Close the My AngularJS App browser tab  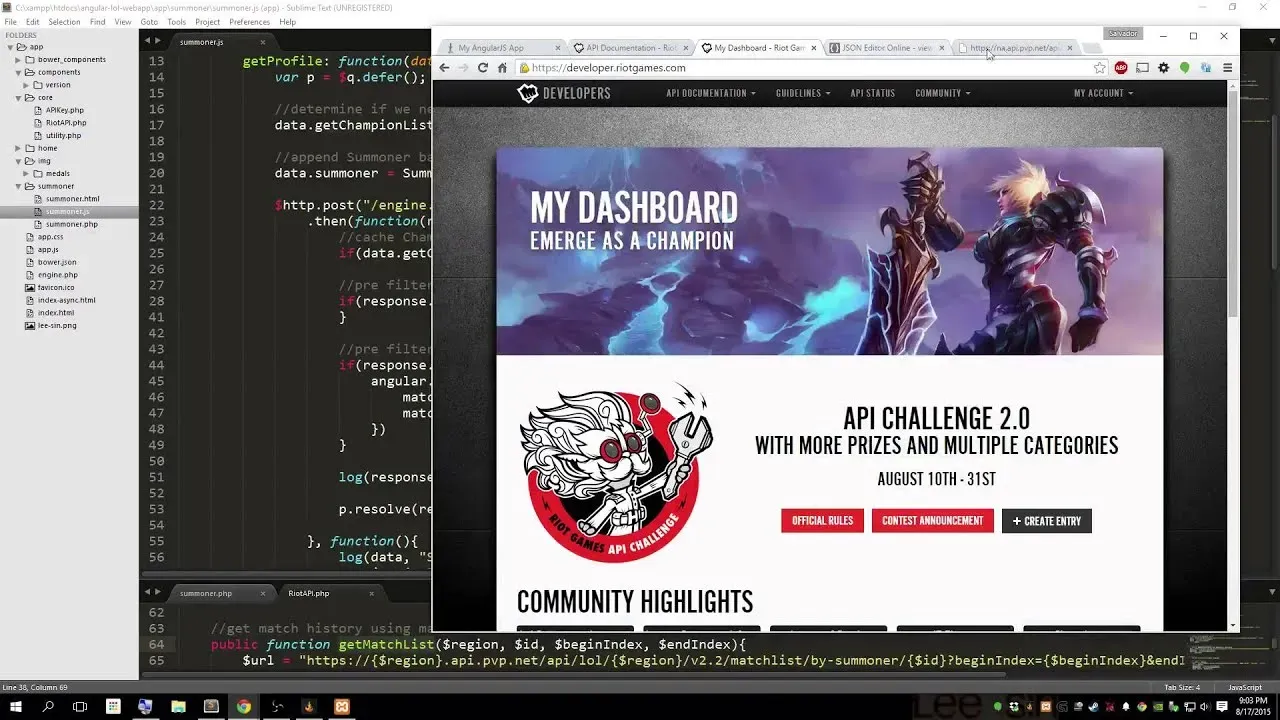tap(557, 48)
